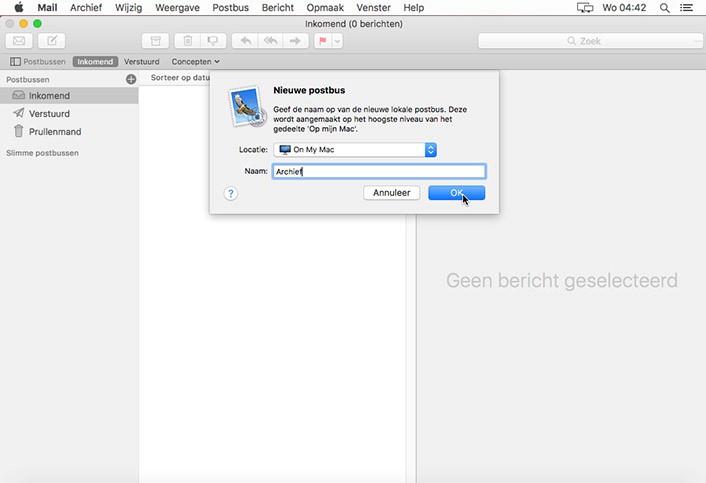This screenshot has height=483, width=706.
Task: Click into the Naam text field
Action: (x=378, y=171)
